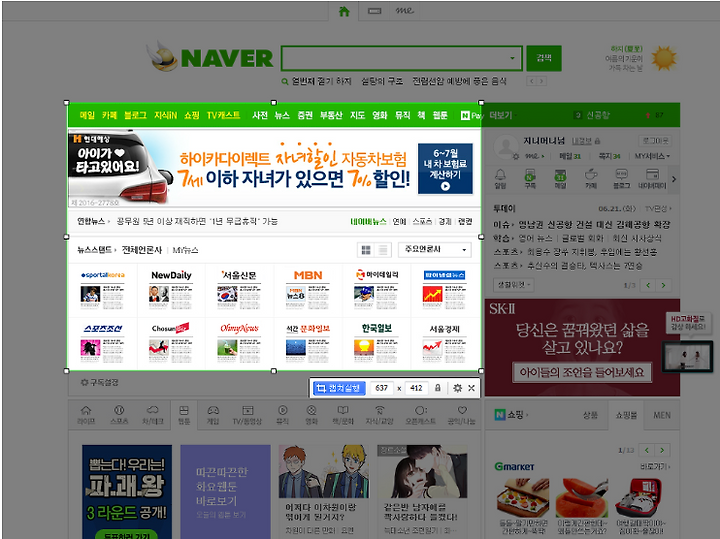Switch newsstand to thumbnail grid view
Screen dimensions: 720x539
(366, 250)
